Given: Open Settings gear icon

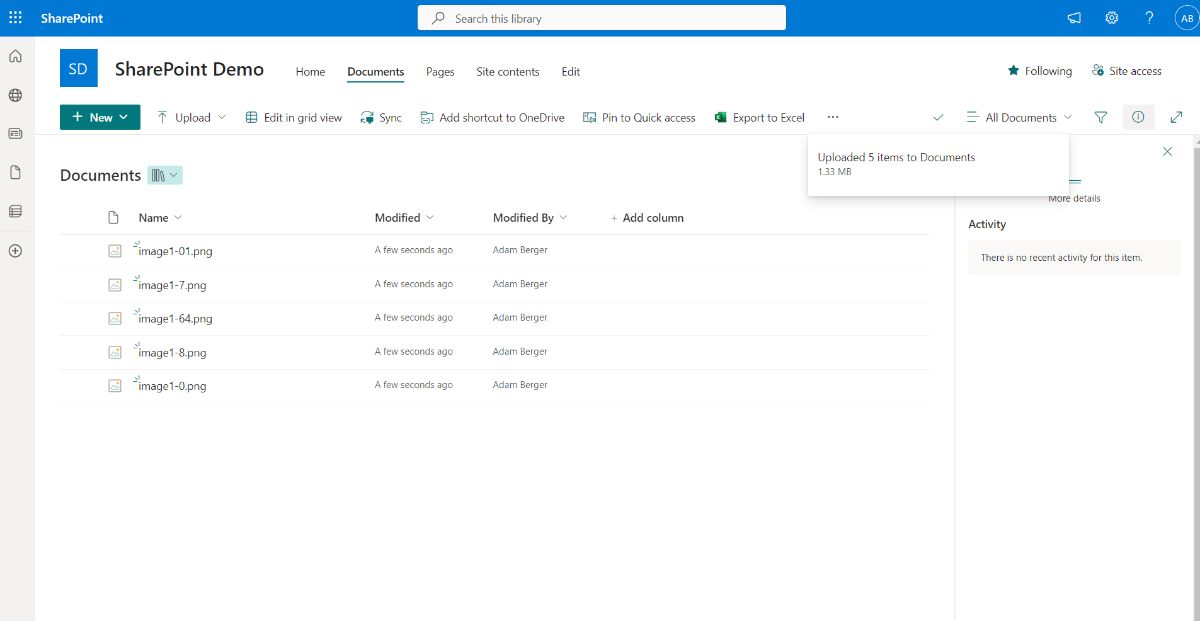Looking at the screenshot, I should (x=1111, y=18).
